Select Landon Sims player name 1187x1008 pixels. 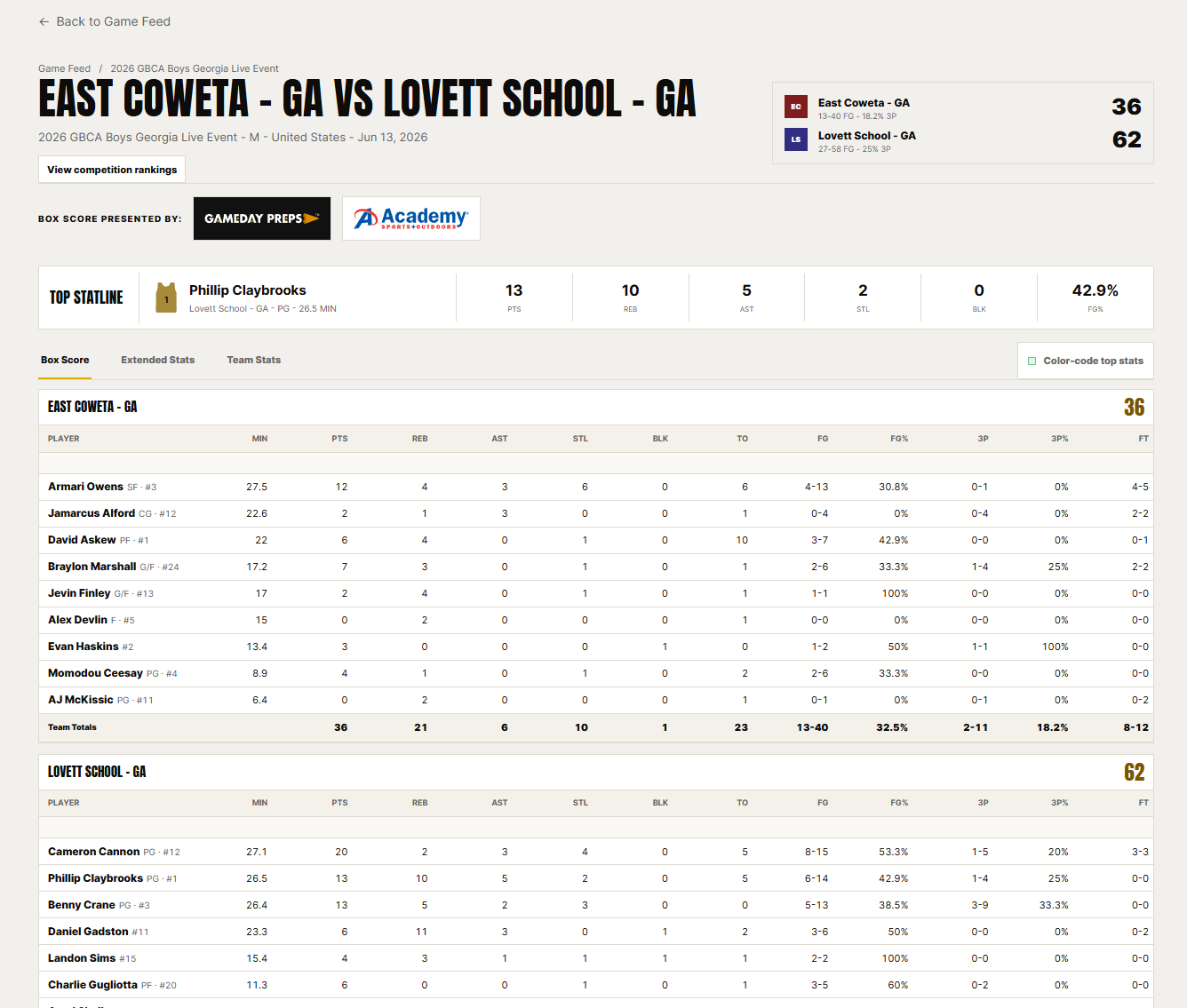pos(82,958)
